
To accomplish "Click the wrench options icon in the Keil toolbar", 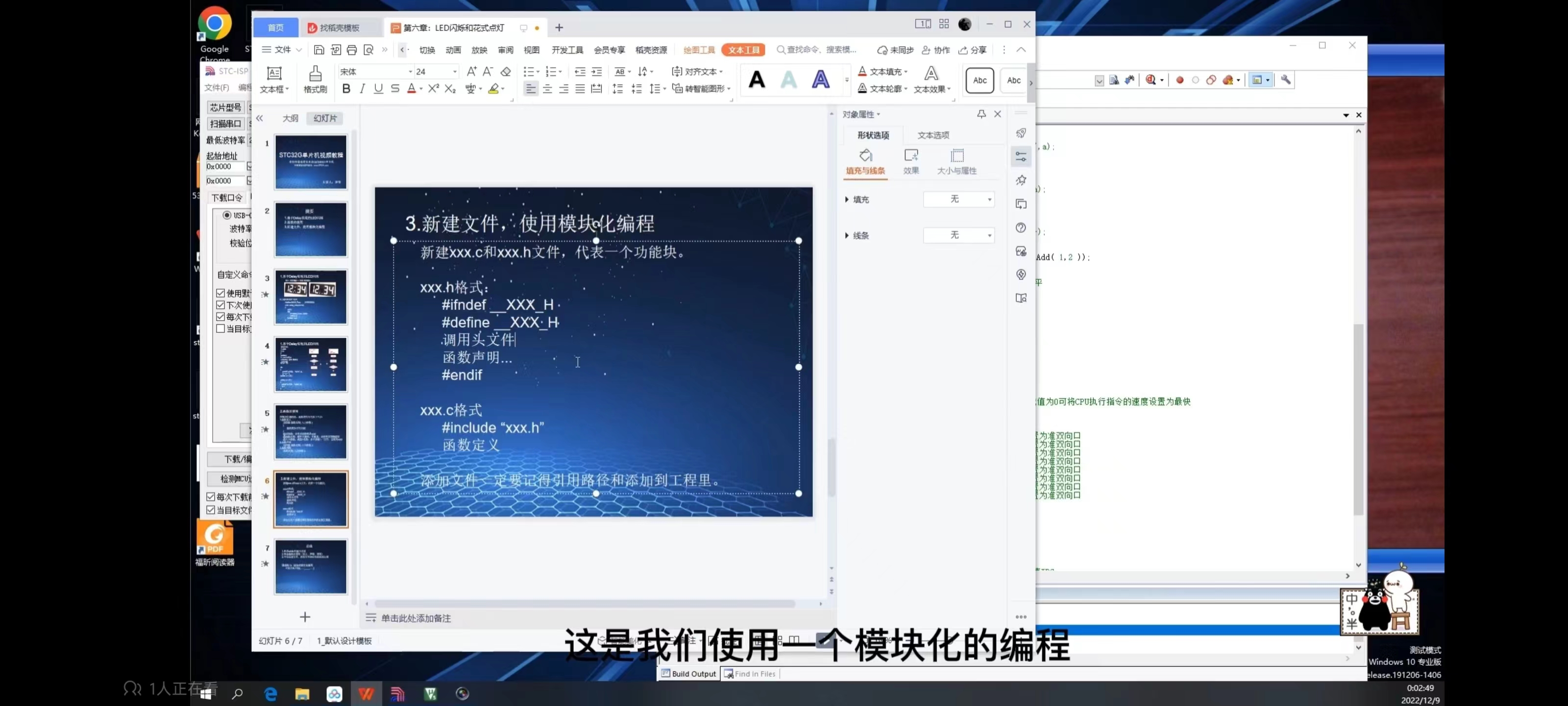I will [1286, 80].
